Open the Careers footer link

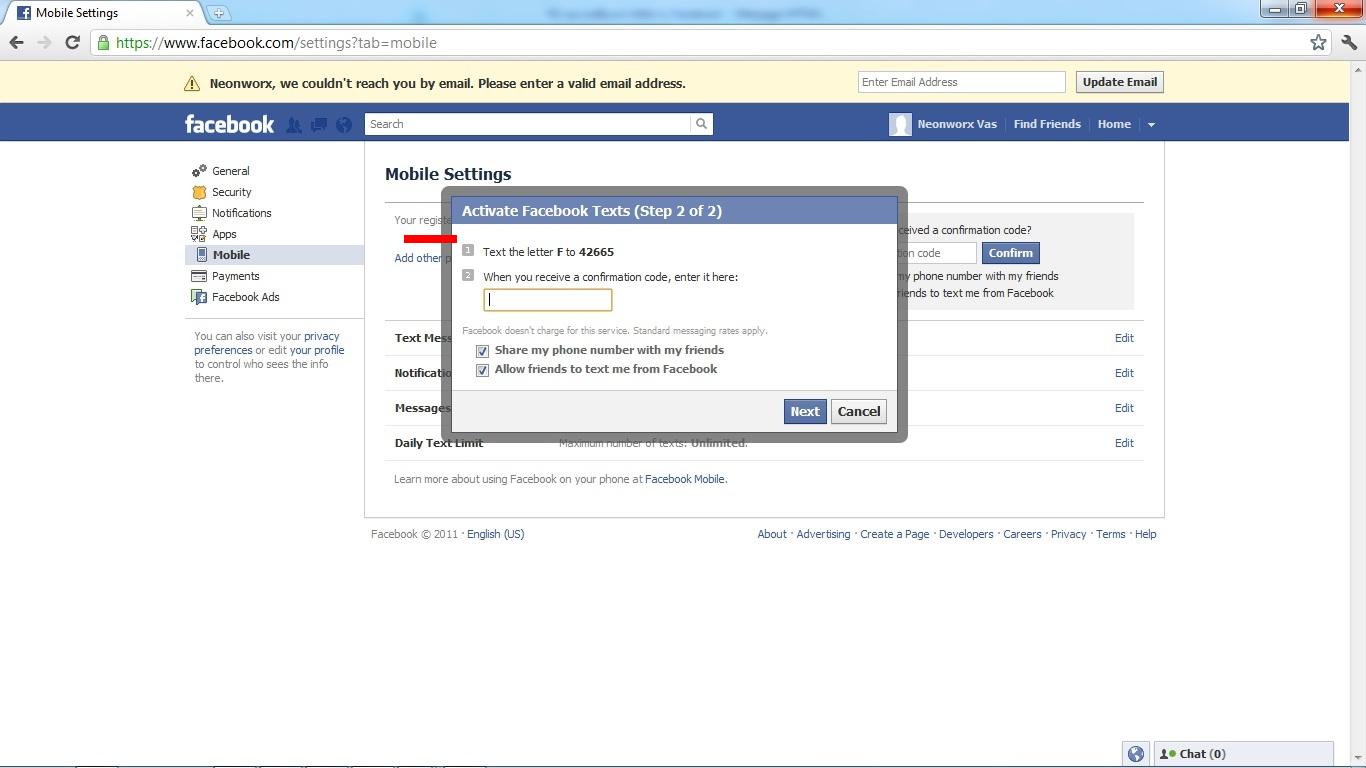(x=1022, y=534)
